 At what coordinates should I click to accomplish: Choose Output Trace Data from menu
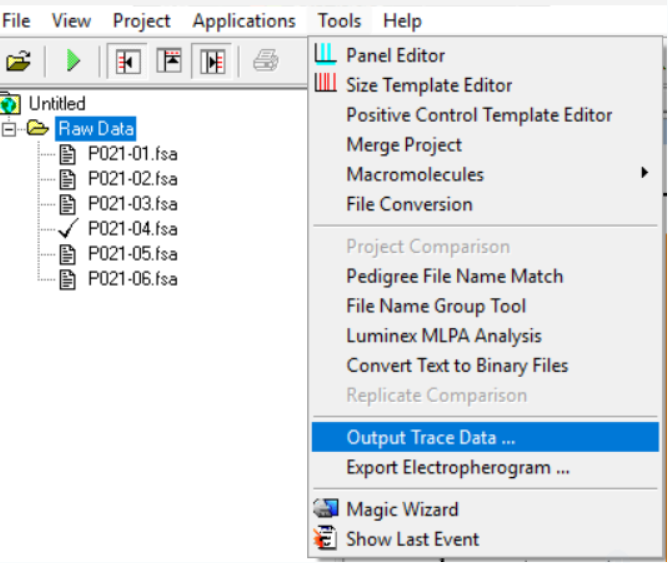click(431, 438)
